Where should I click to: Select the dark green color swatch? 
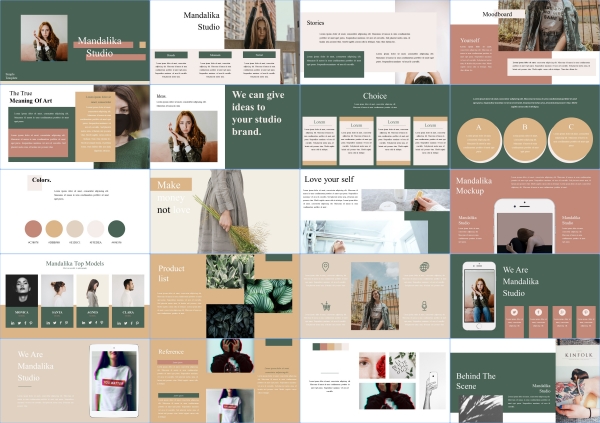point(117,228)
